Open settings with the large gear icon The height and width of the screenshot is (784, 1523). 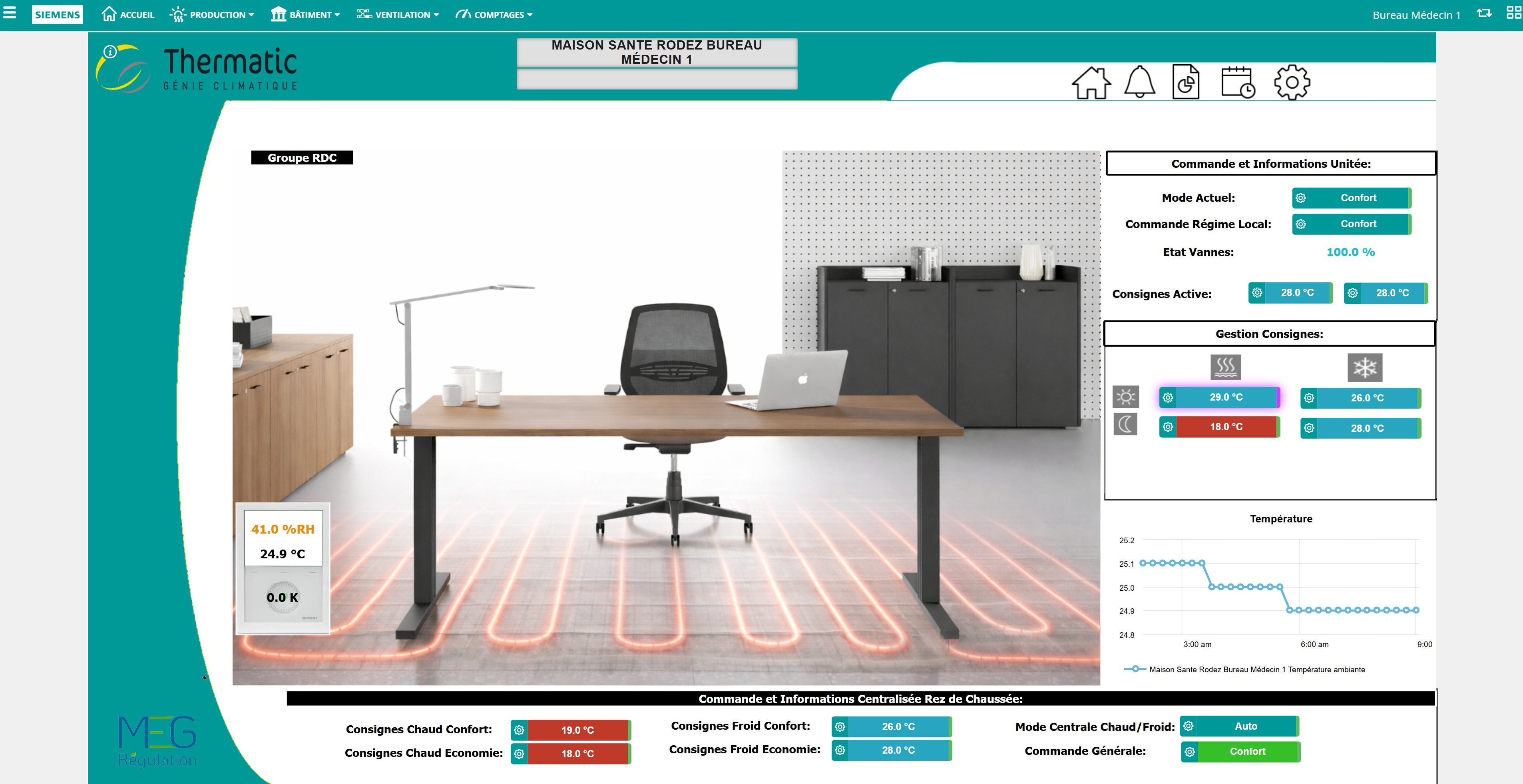pyautogui.click(x=1292, y=83)
